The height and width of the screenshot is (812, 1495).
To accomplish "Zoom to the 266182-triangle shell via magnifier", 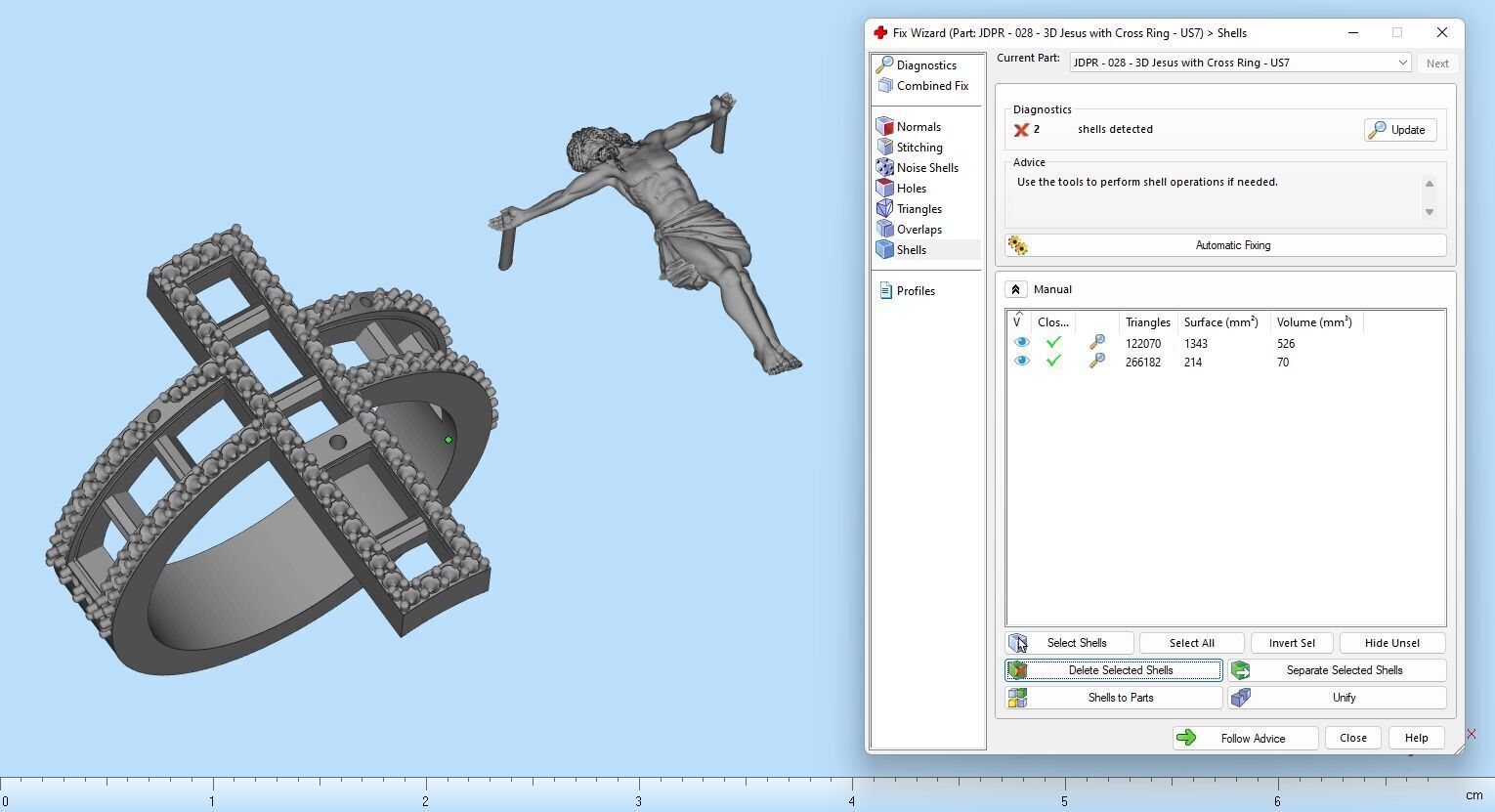I will [1097, 362].
